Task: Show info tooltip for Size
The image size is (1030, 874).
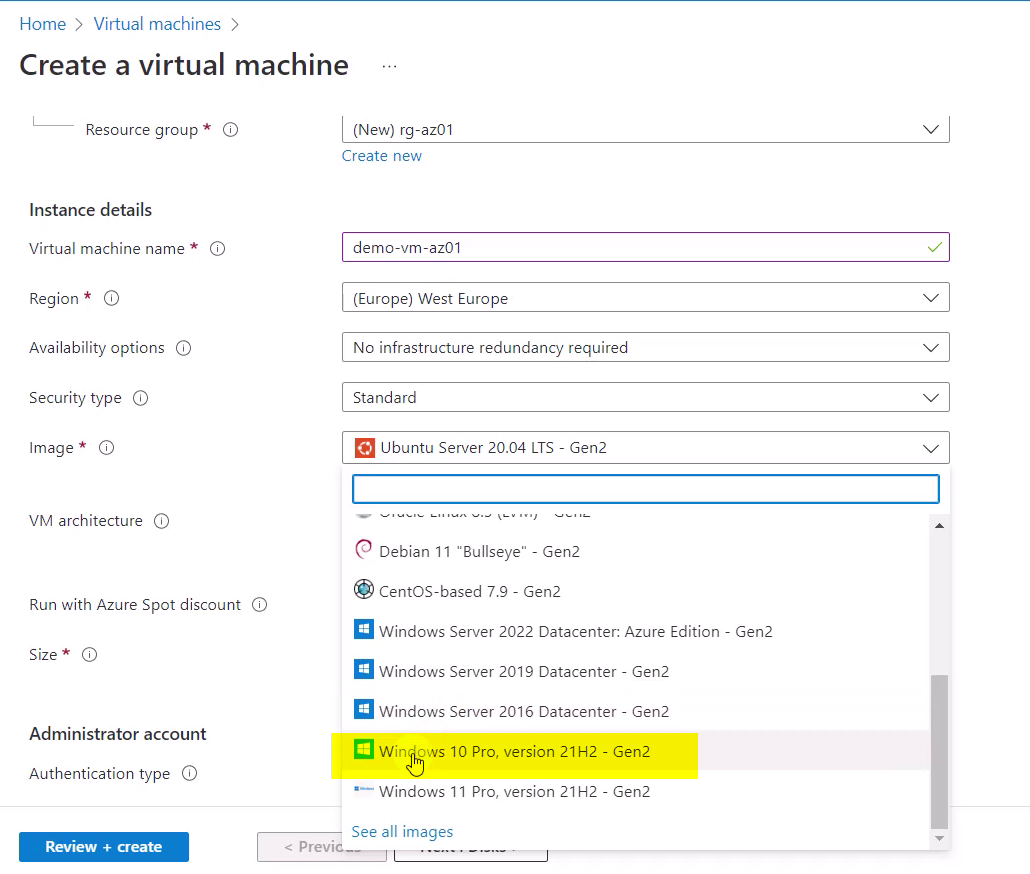Action: click(x=89, y=655)
